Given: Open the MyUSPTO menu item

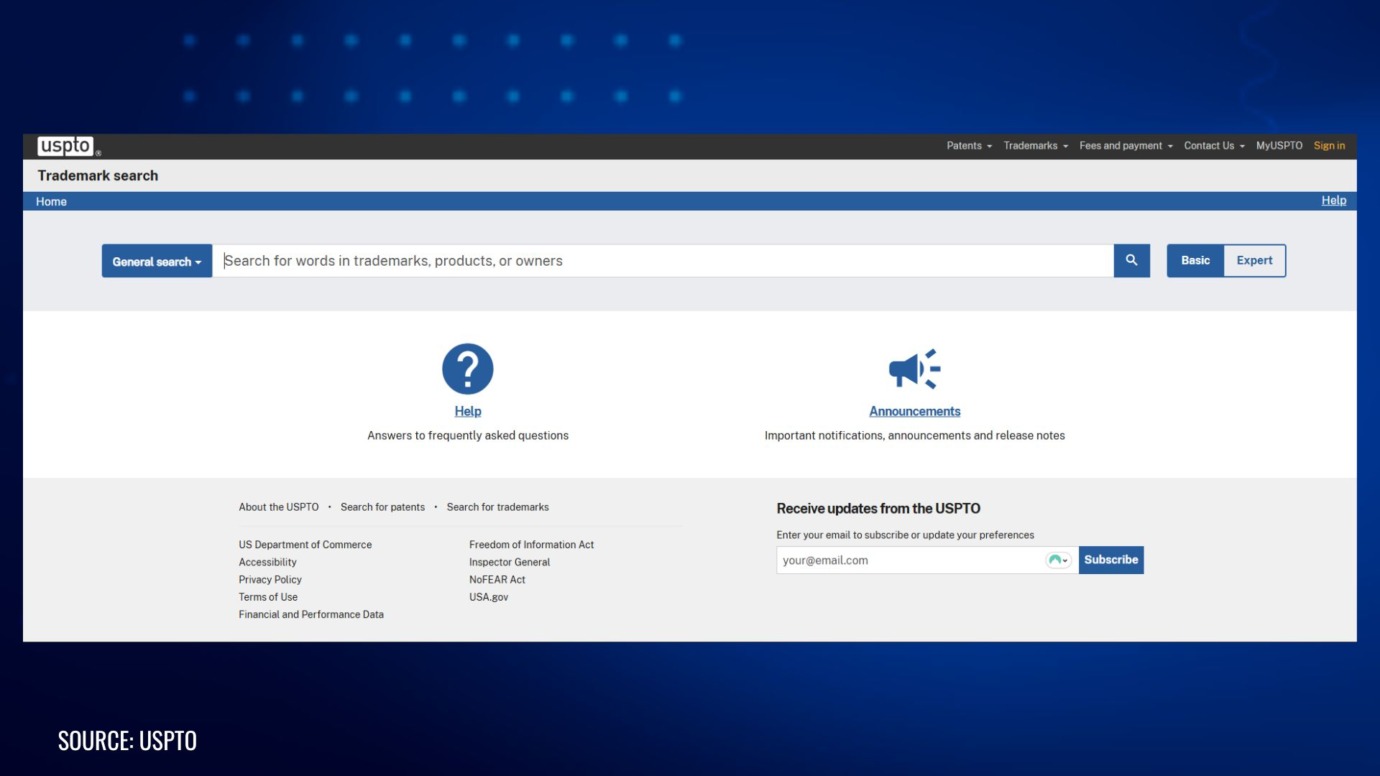Looking at the screenshot, I should (x=1278, y=145).
